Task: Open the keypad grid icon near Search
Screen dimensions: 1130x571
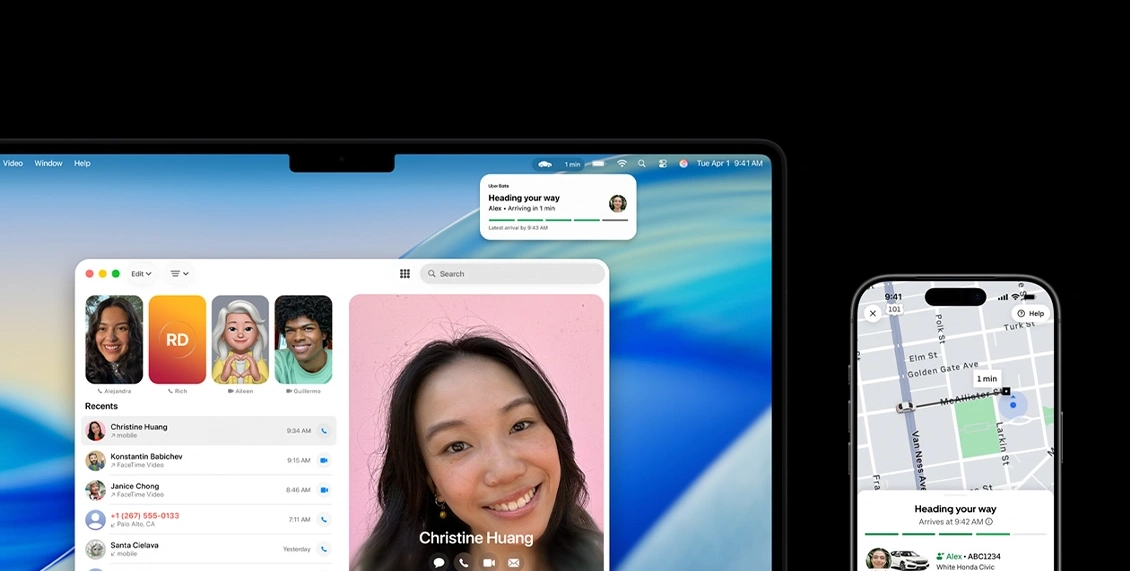Action: tap(405, 274)
